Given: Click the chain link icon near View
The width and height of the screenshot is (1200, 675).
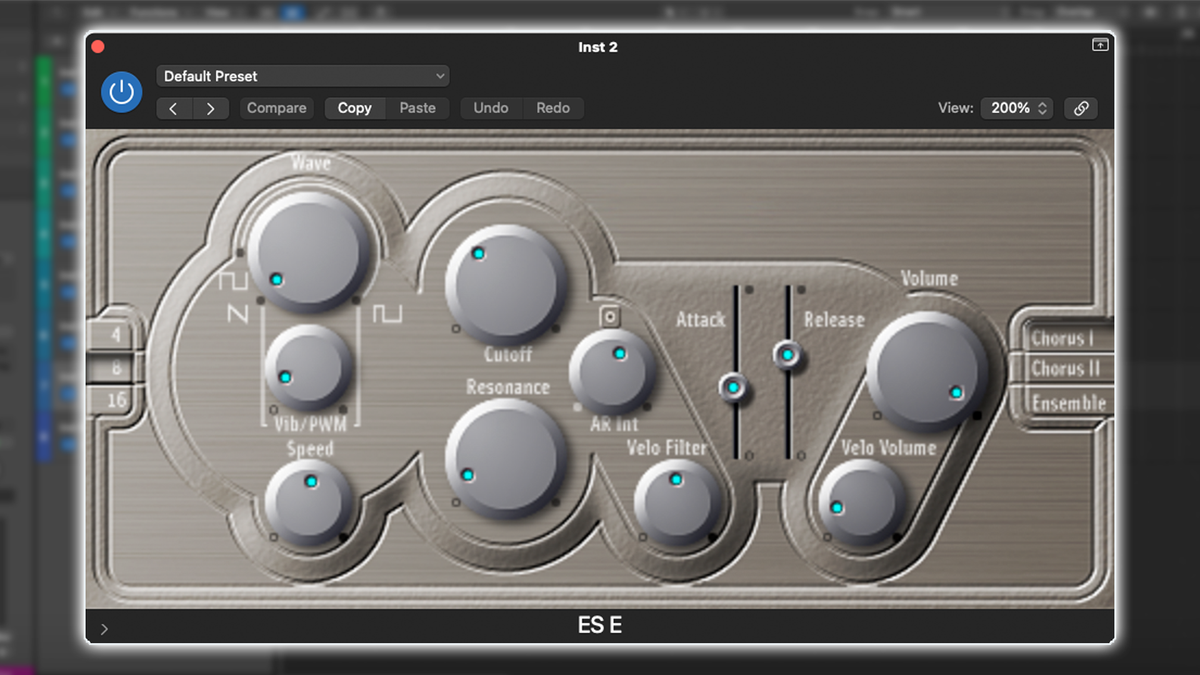Looking at the screenshot, I should click(x=1081, y=108).
